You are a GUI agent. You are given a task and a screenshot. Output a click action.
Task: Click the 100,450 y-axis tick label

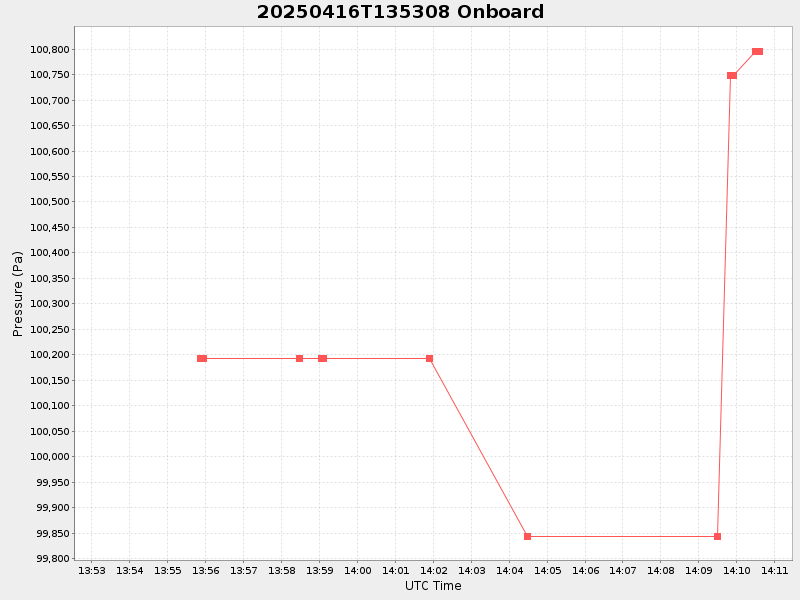tap(49, 228)
